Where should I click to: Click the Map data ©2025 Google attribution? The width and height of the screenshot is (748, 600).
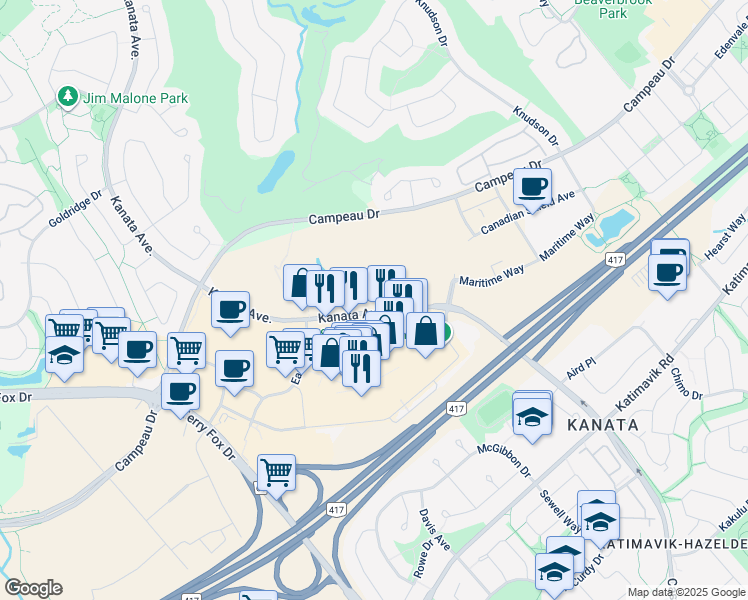pos(687,592)
